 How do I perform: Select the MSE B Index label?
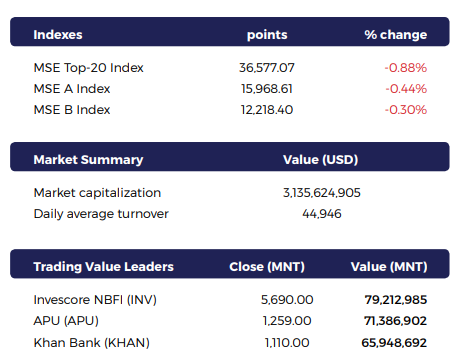click(72, 110)
